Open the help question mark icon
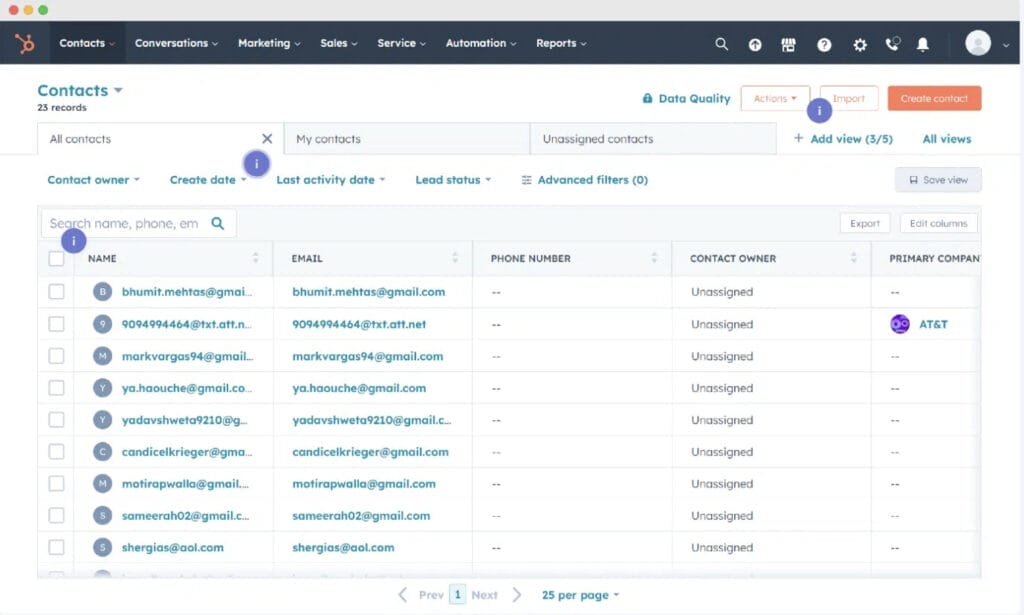The width and height of the screenshot is (1024, 615). (x=824, y=44)
